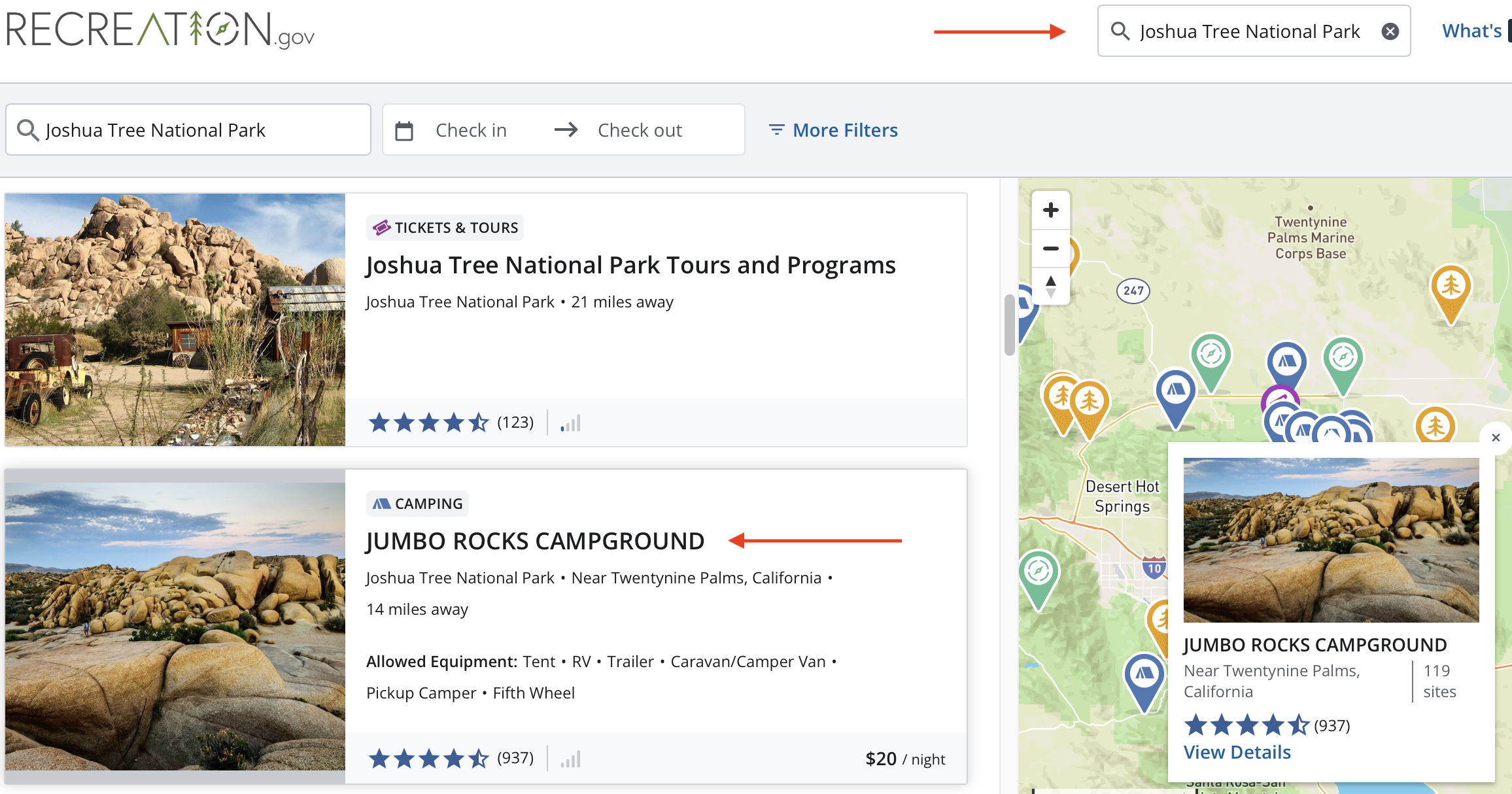Close the Jumbo Rocks map popup
Screen dimensions: 1512x794
[x=1495, y=438]
